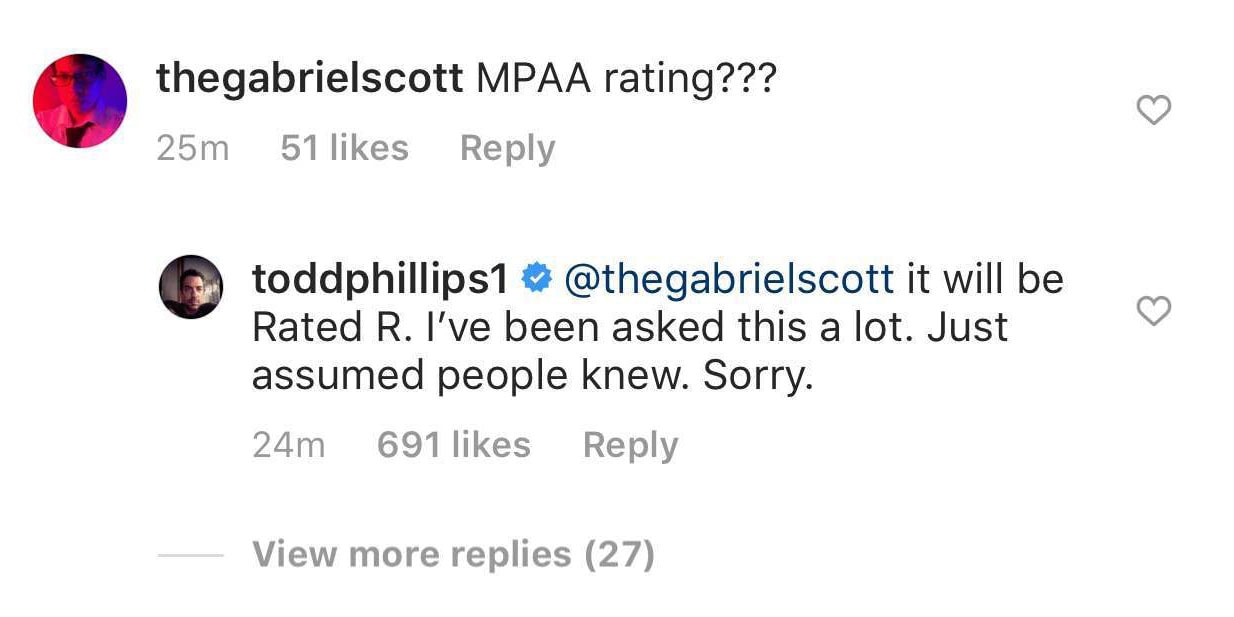Expand View more replies (27)
The width and height of the screenshot is (1234, 617).
pyautogui.click(x=453, y=554)
